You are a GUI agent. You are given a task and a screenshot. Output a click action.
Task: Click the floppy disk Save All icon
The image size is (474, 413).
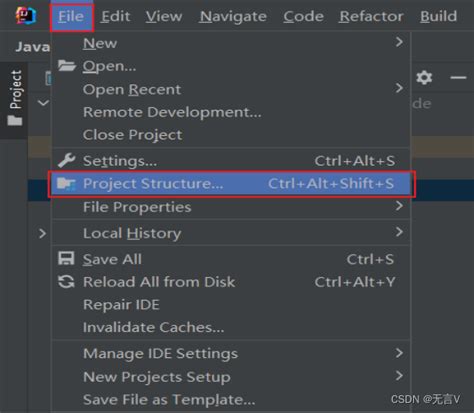point(66,259)
